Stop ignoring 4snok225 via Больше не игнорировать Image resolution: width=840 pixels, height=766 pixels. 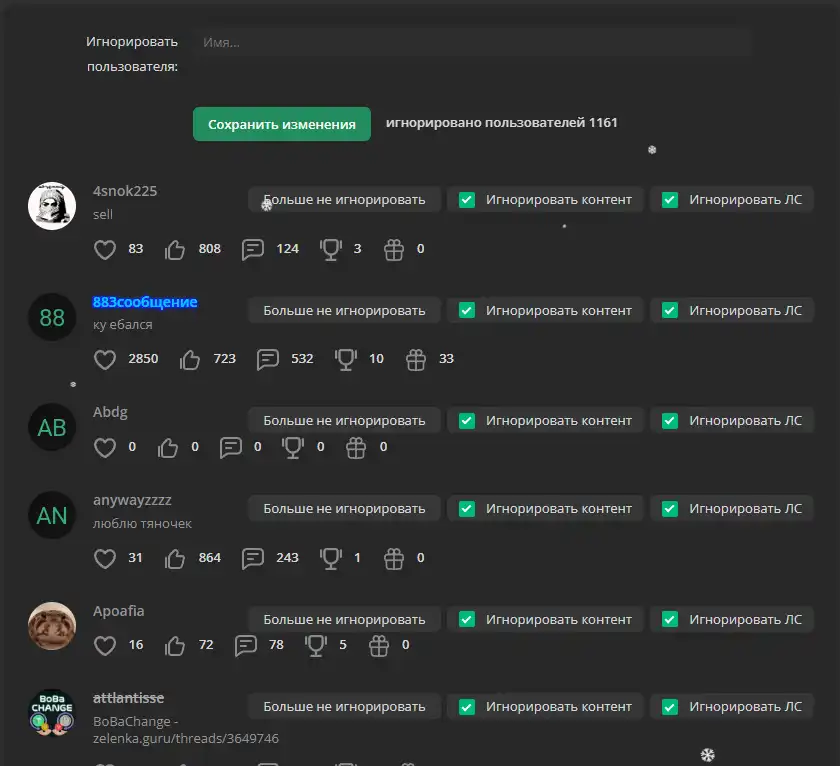pos(344,200)
